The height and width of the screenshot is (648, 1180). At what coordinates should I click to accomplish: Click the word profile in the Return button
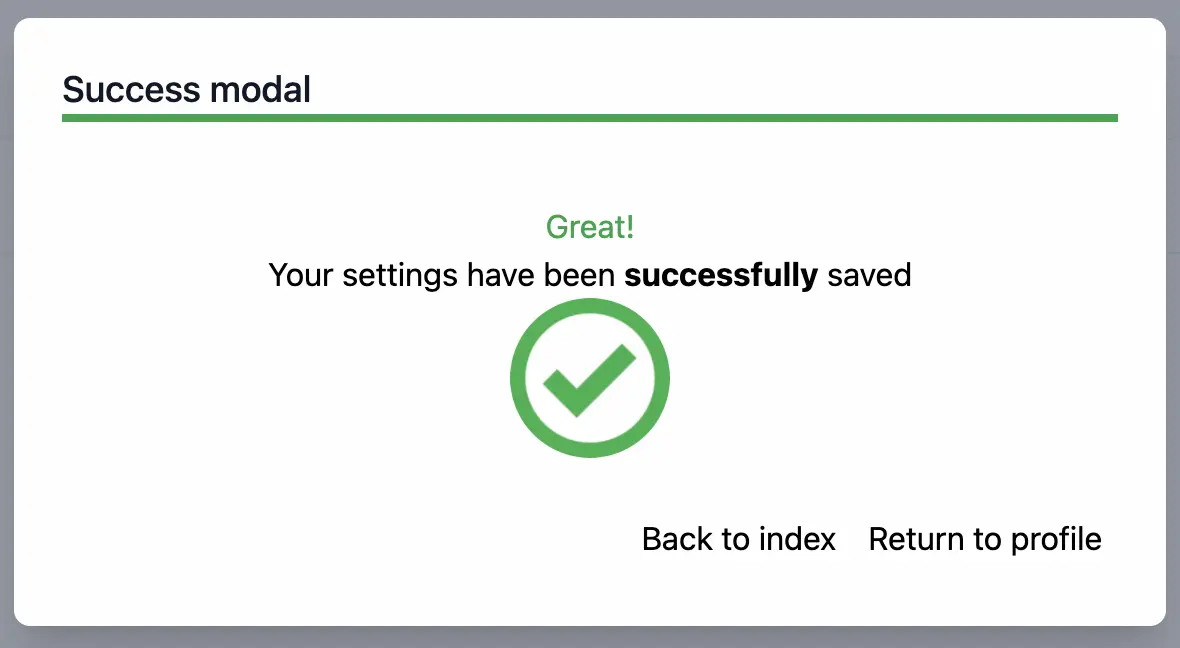pos(1056,539)
